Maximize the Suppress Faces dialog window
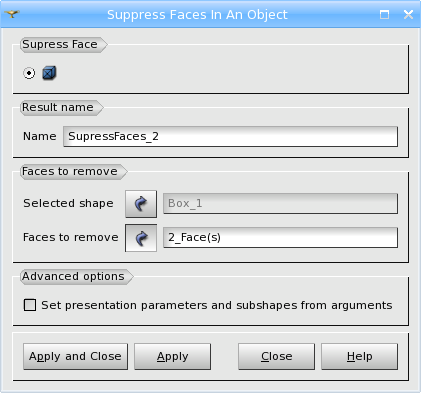 384,14
